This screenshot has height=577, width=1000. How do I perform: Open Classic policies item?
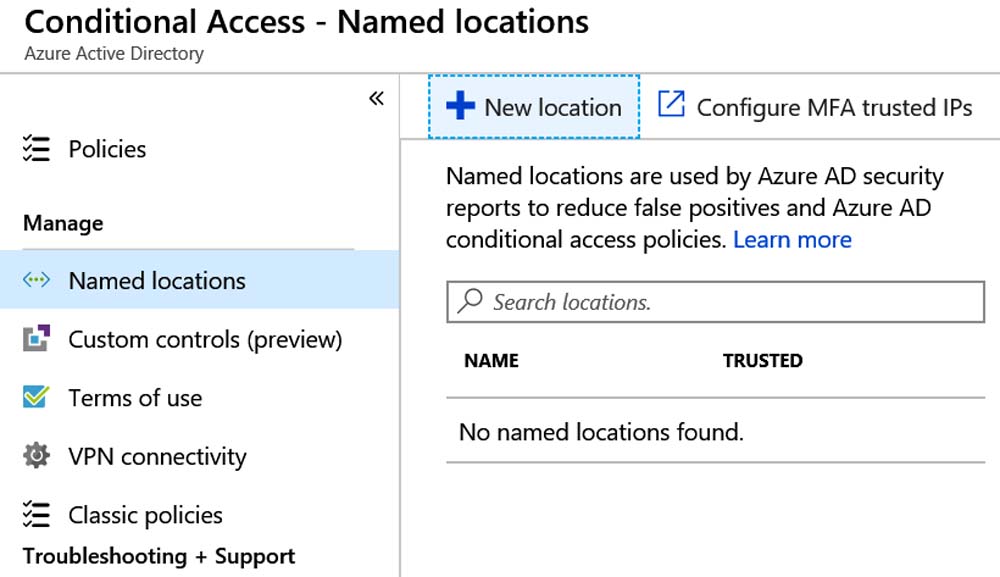coord(145,515)
